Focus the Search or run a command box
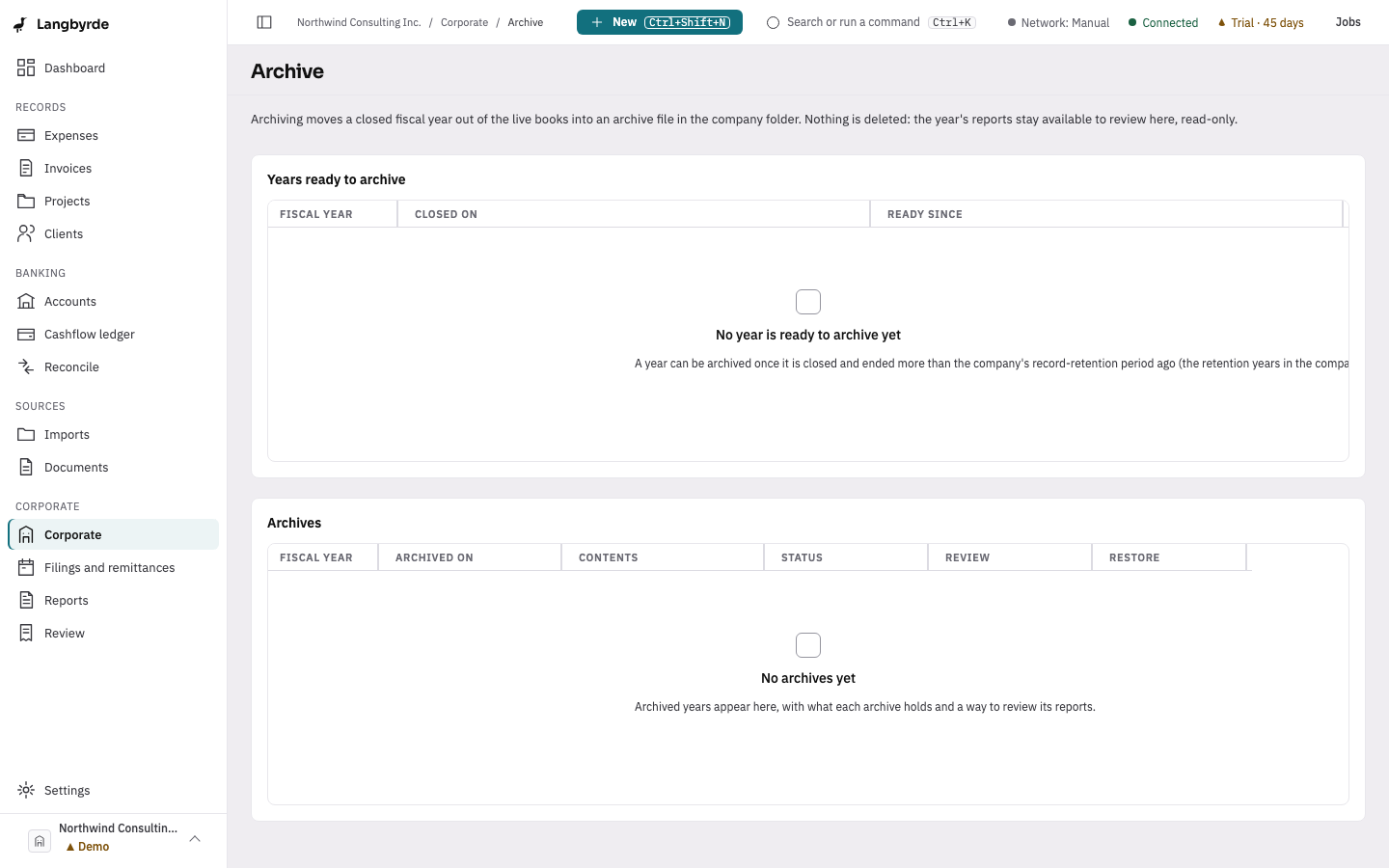 (871, 22)
